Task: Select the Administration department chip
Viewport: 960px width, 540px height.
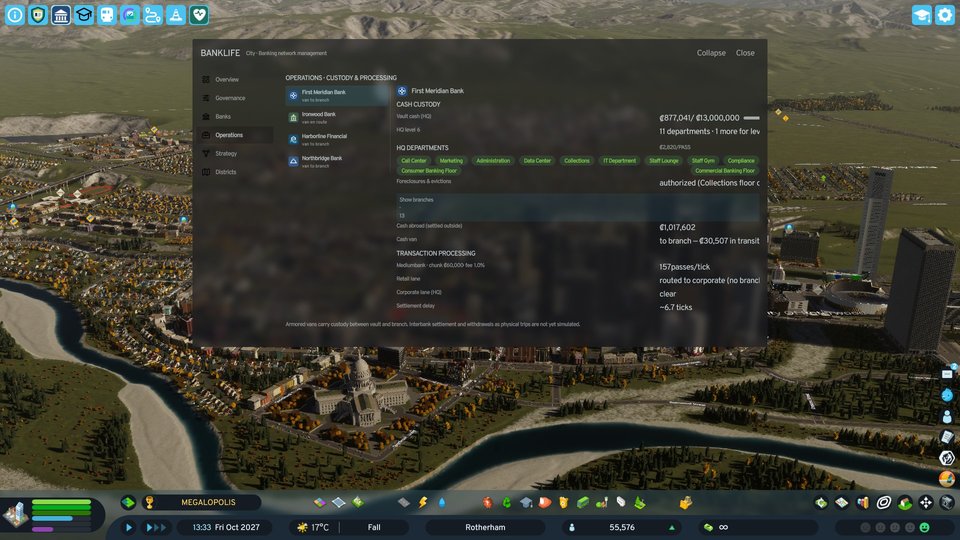Action: click(x=493, y=161)
